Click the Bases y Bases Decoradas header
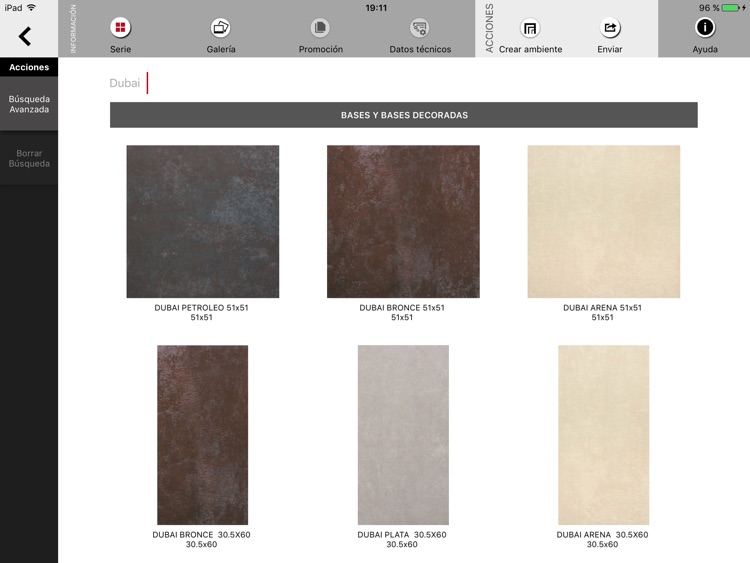Image resolution: width=750 pixels, height=563 pixels. pyautogui.click(x=404, y=115)
